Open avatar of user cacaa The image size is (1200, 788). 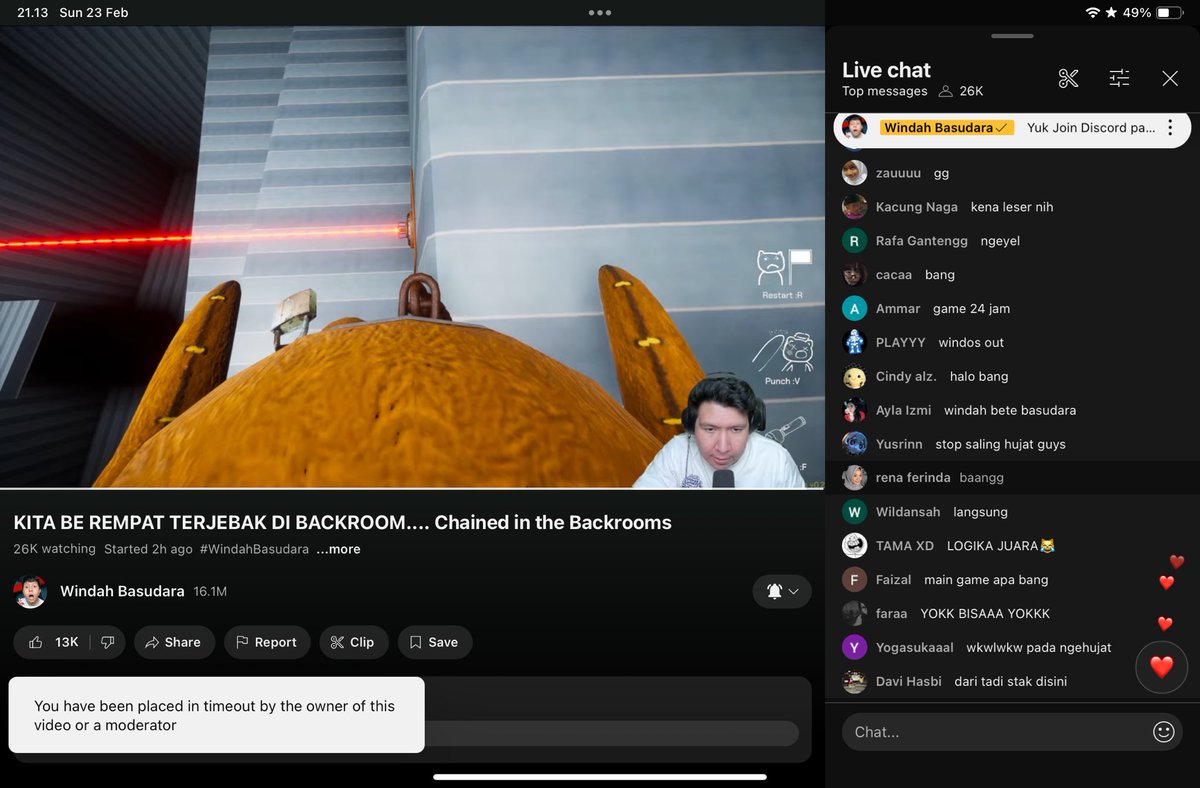tap(854, 275)
